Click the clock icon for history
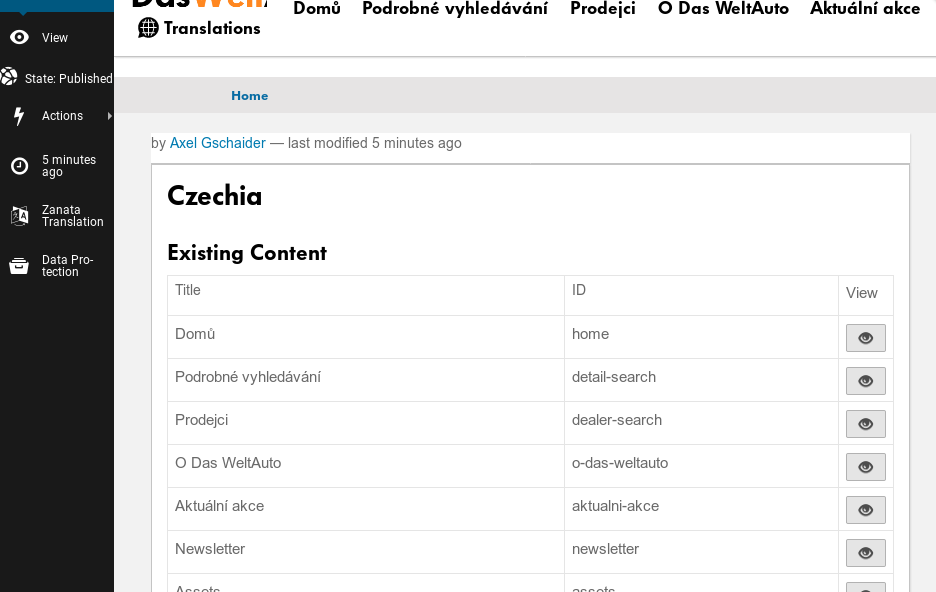This screenshot has height=592, width=936. (20, 166)
